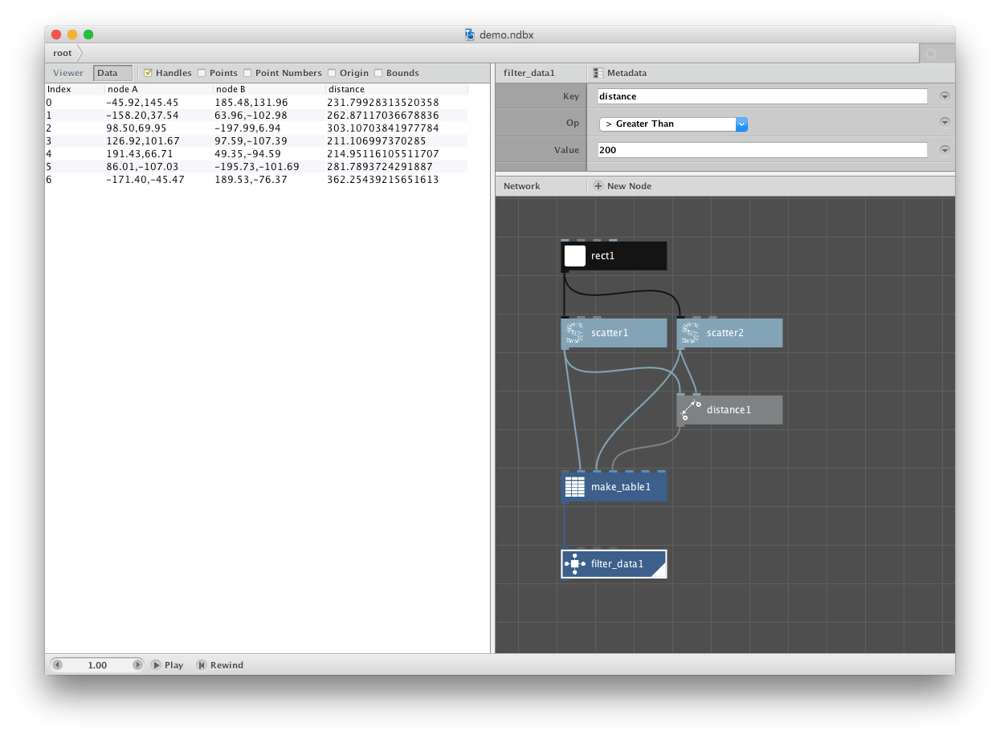Turn on the Origin checkbox

pyautogui.click(x=332, y=73)
